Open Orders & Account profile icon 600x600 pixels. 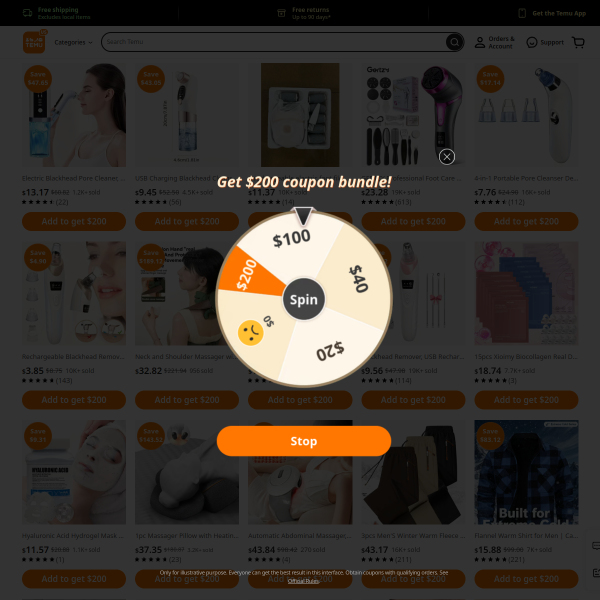479,42
